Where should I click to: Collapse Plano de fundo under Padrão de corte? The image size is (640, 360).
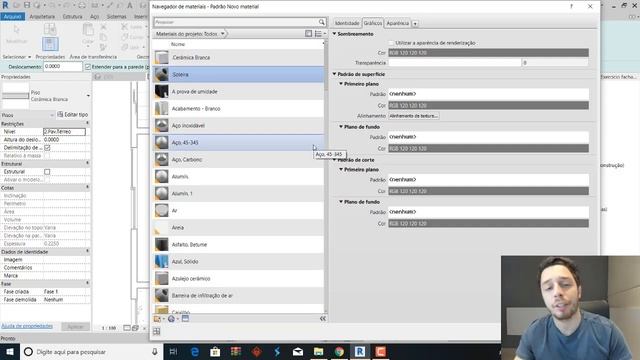pos(341,202)
